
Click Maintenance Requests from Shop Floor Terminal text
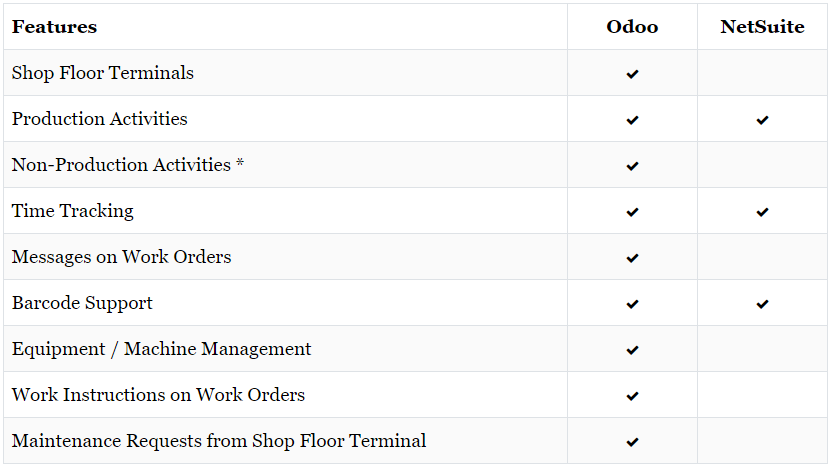(x=219, y=441)
